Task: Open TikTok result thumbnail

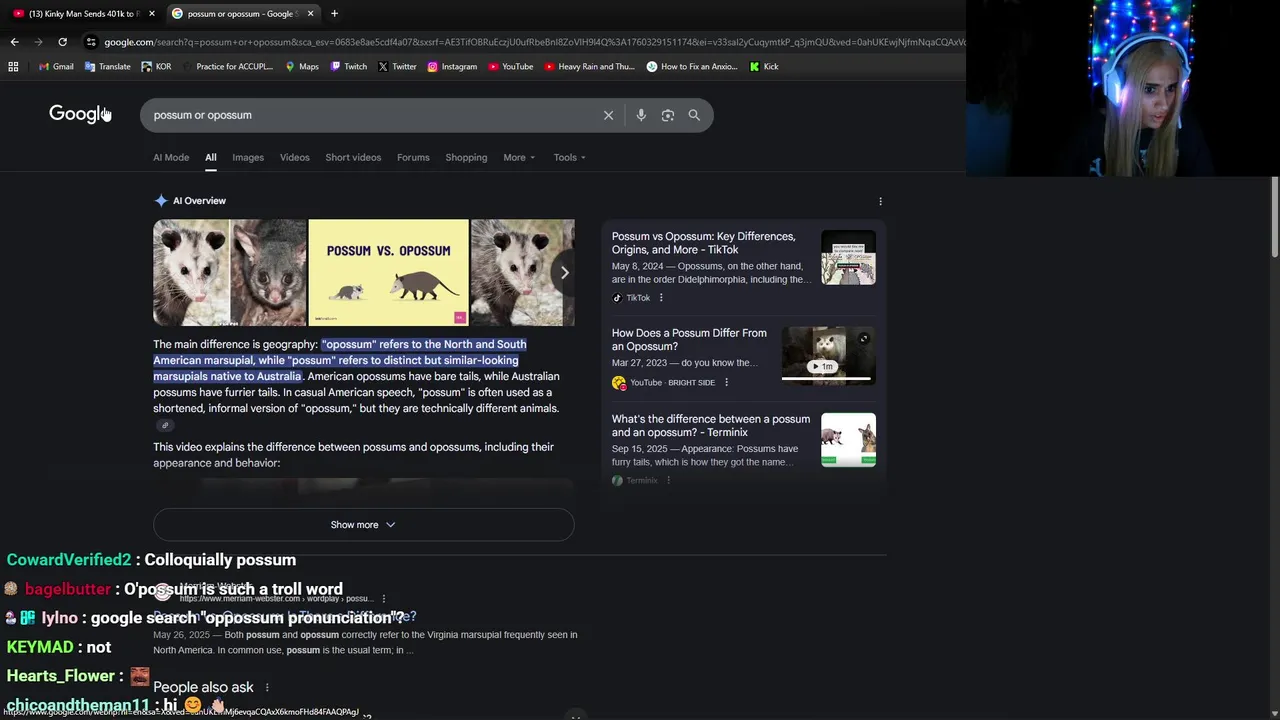Action: pos(848,257)
